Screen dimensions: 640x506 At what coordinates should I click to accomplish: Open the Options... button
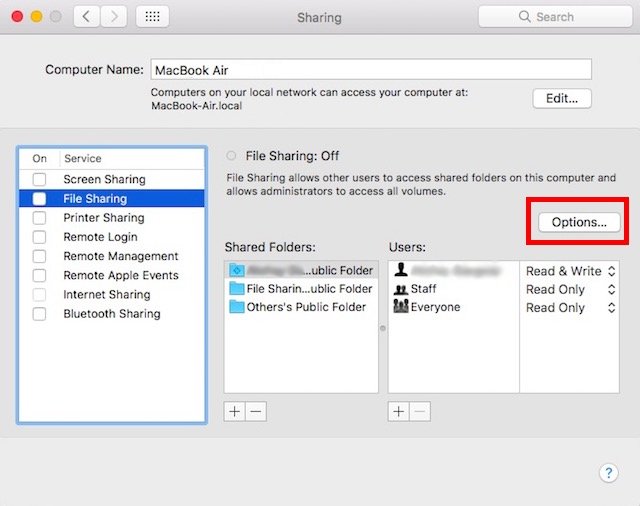tap(579, 222)
